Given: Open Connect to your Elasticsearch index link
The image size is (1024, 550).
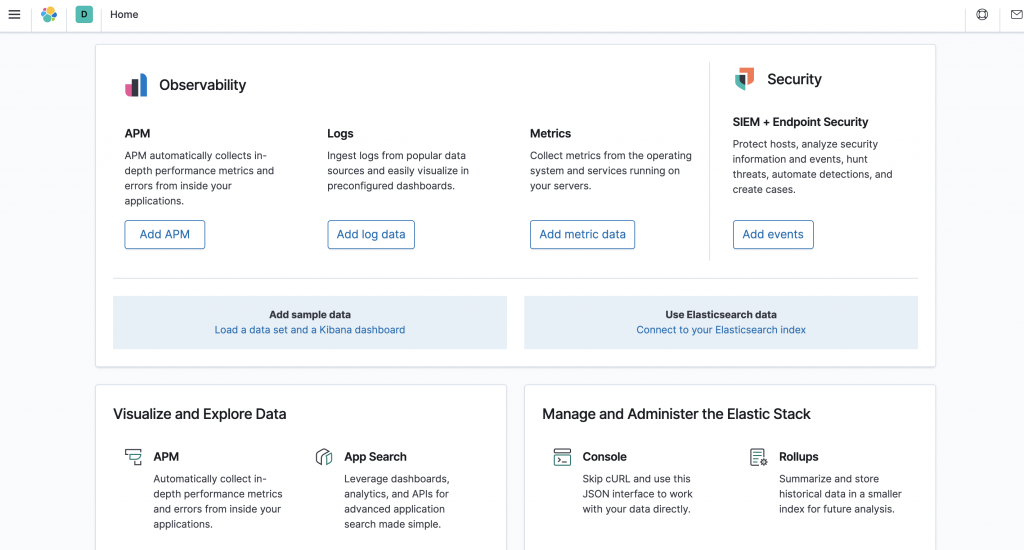Looking at the screenshot, I should [x=721, y=330].
